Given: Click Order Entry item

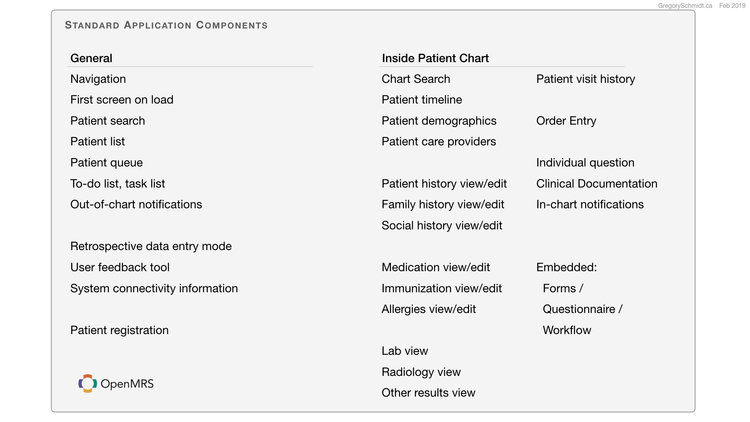Looking at the screenshot, I should [566, 121].
